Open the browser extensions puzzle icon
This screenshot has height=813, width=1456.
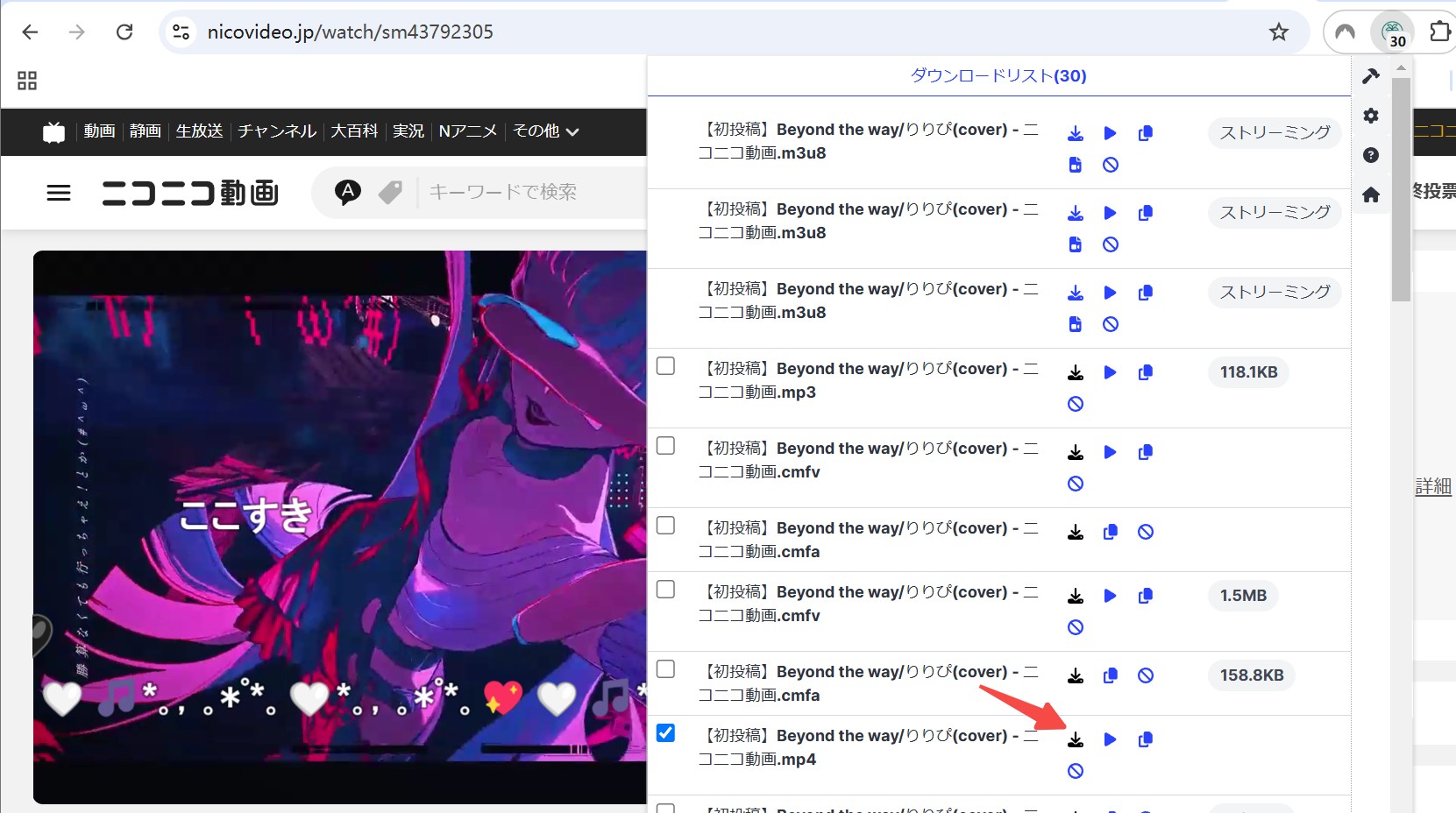[x=1439, y=32]
